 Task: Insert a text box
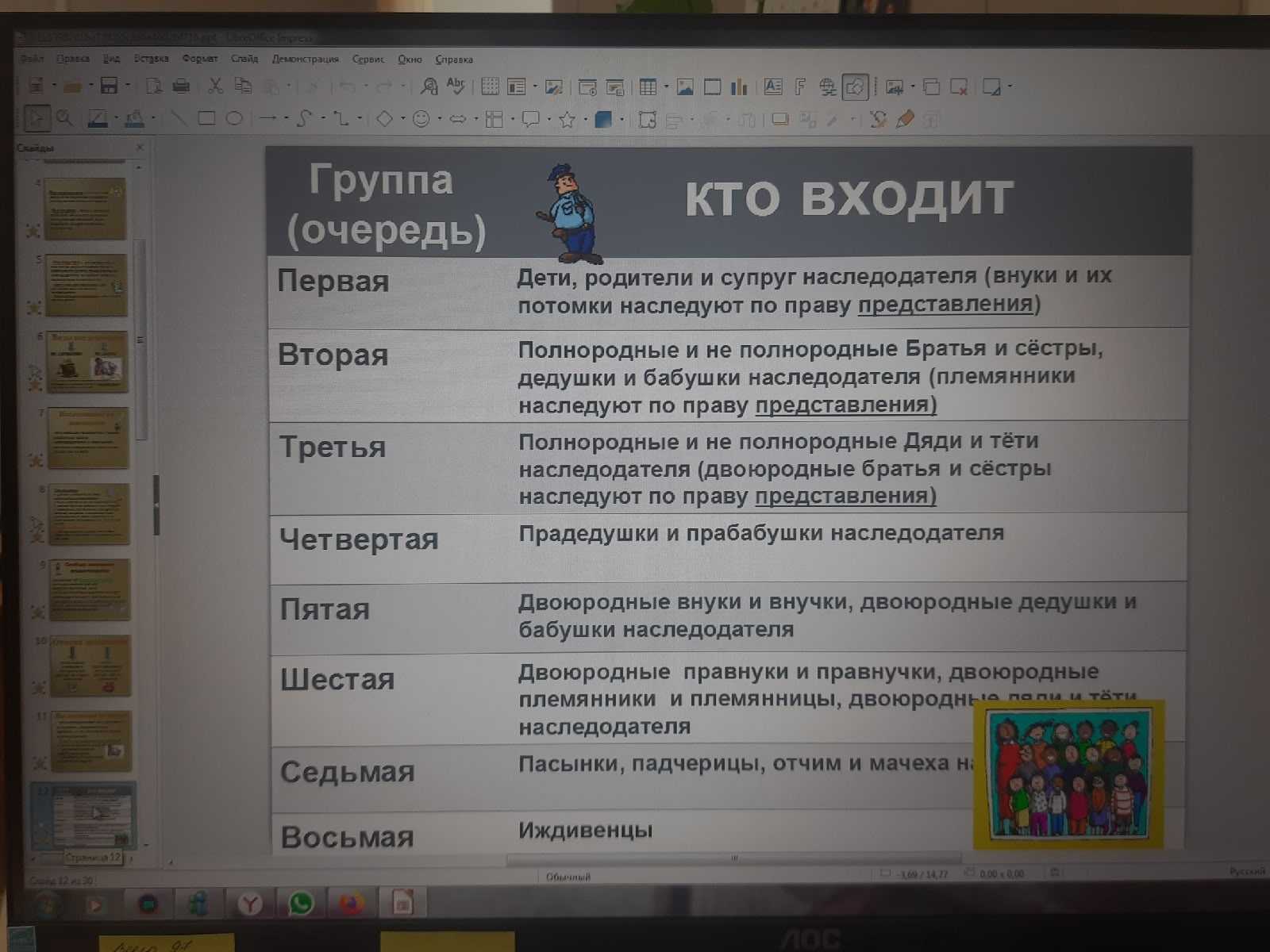coord(773,86)
